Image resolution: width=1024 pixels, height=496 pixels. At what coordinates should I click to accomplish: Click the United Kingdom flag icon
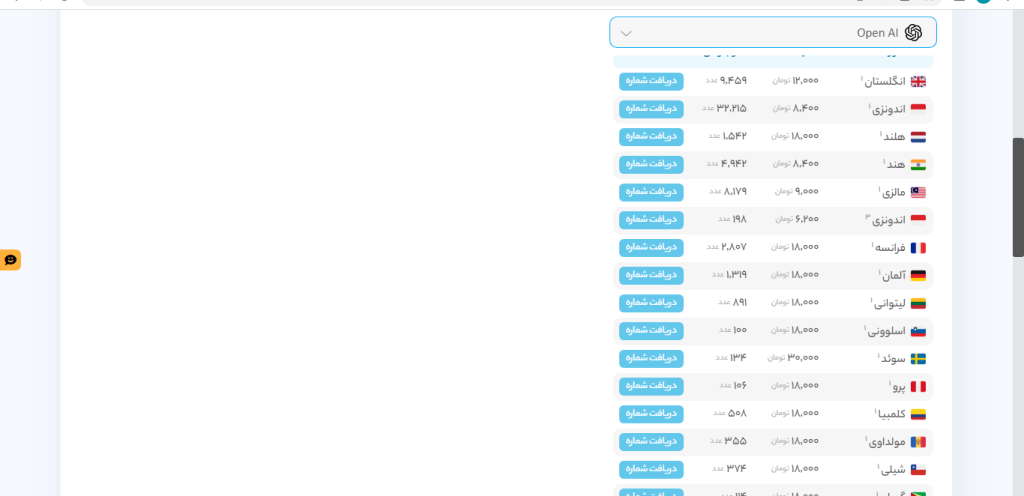(918, 82)
